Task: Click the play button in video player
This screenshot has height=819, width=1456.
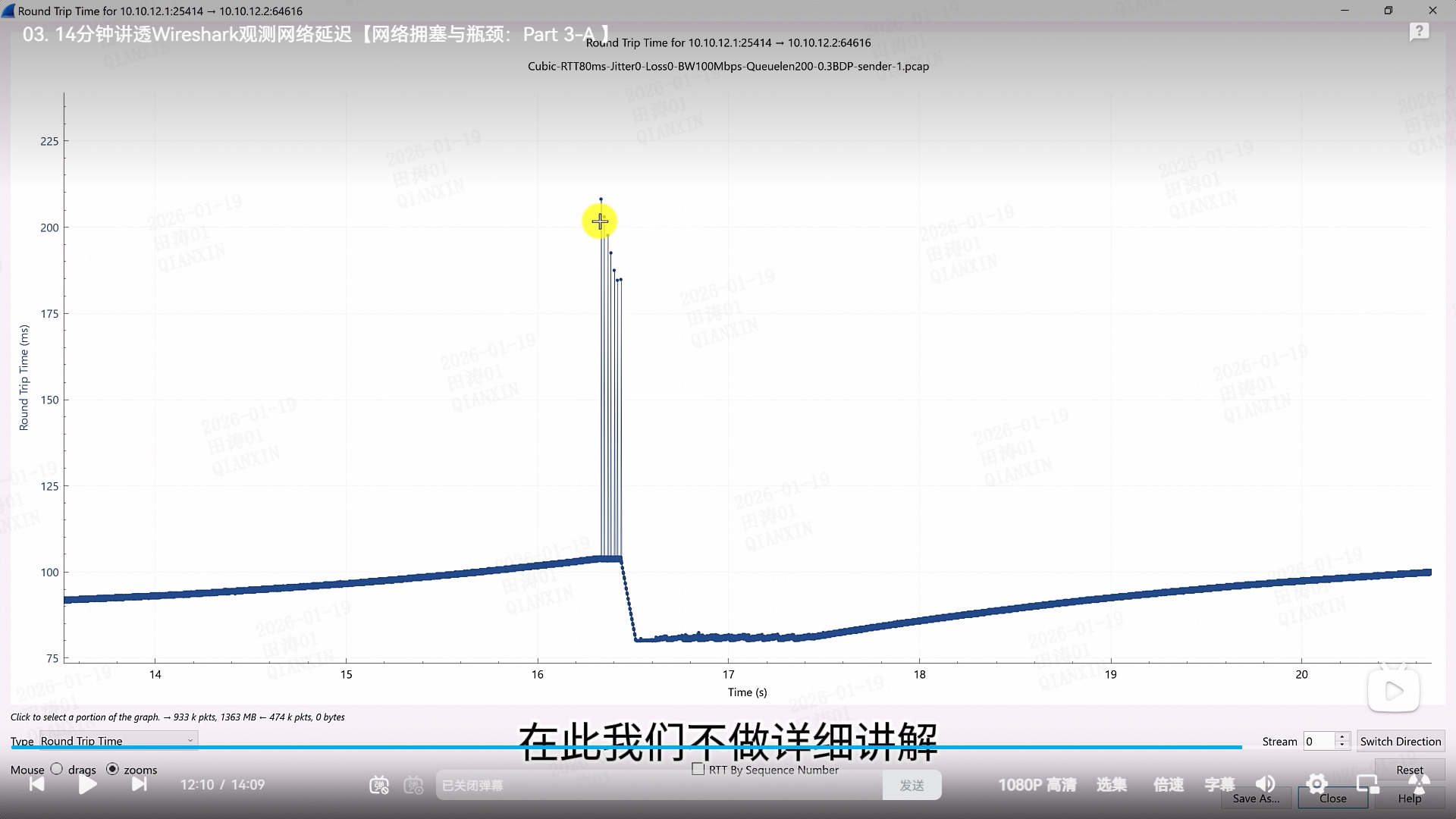Action: coord(87,785)
